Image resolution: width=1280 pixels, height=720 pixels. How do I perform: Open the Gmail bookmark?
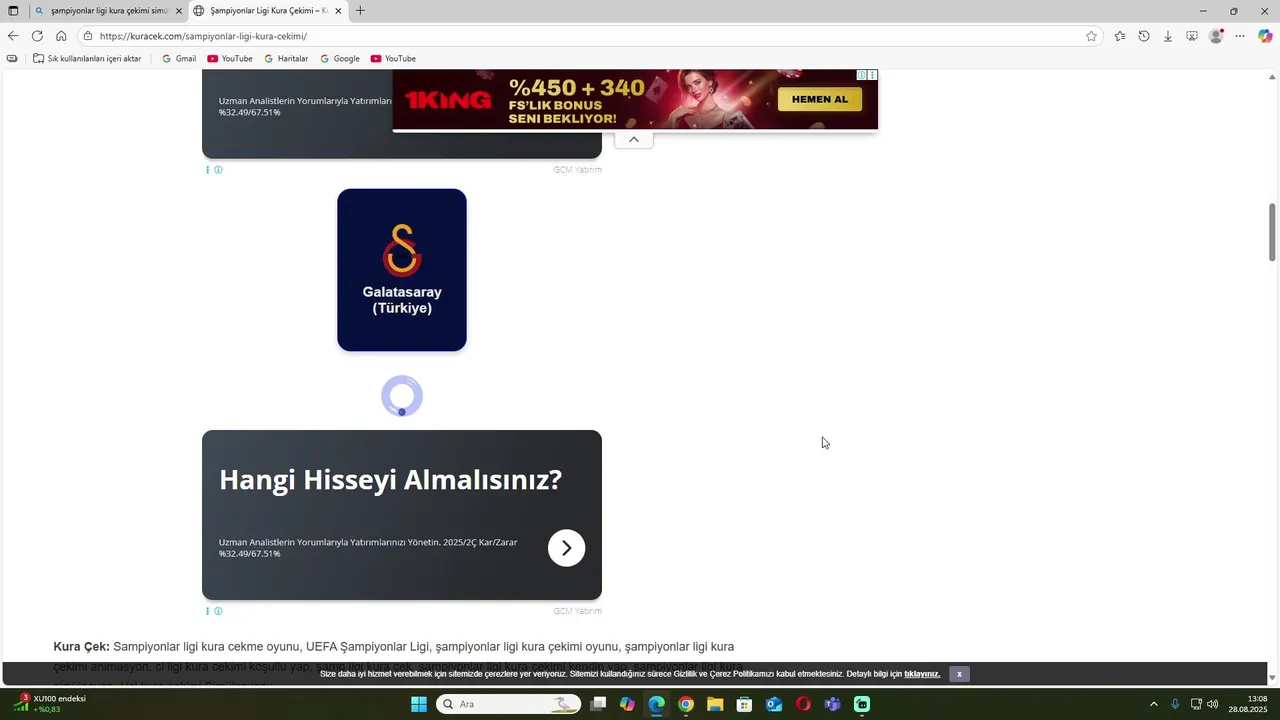179,59
